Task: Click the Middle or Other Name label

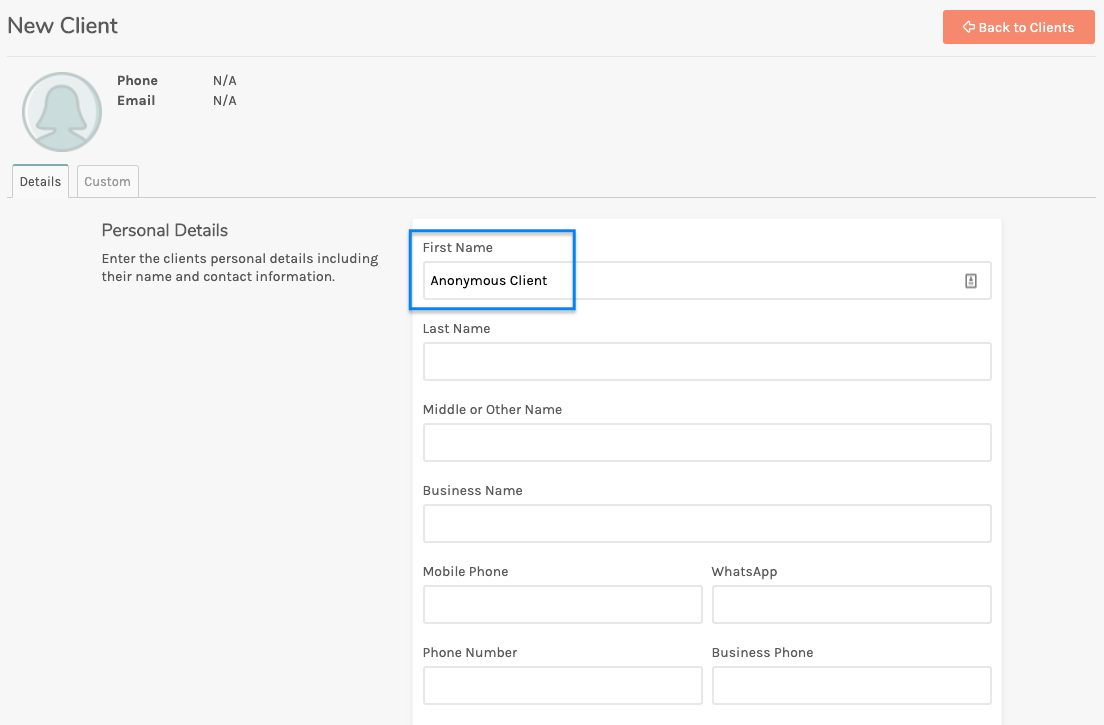Action: pyautogui.click(x=492, y=410)
